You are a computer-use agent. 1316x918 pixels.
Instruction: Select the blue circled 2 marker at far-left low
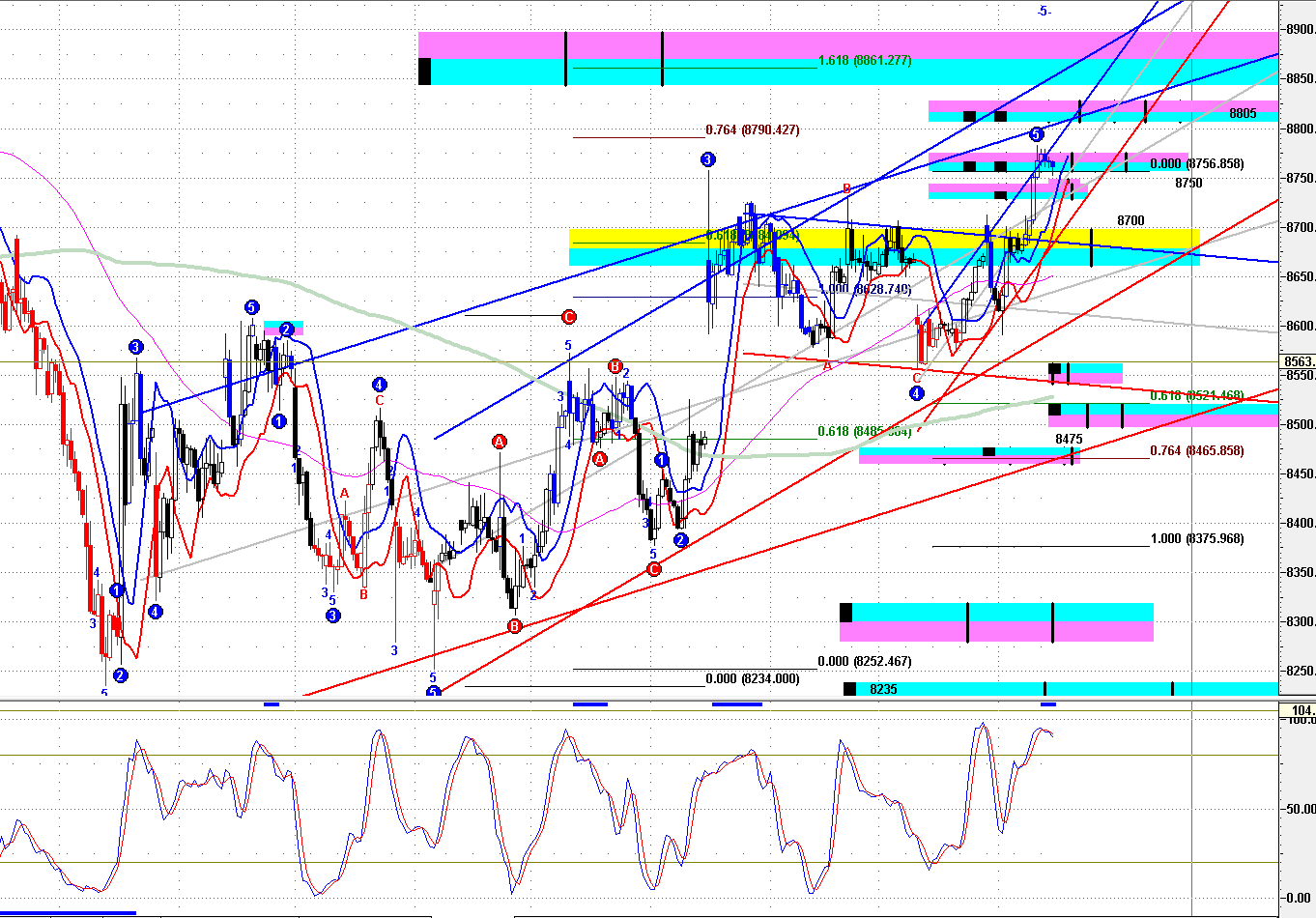click(121, 675)
